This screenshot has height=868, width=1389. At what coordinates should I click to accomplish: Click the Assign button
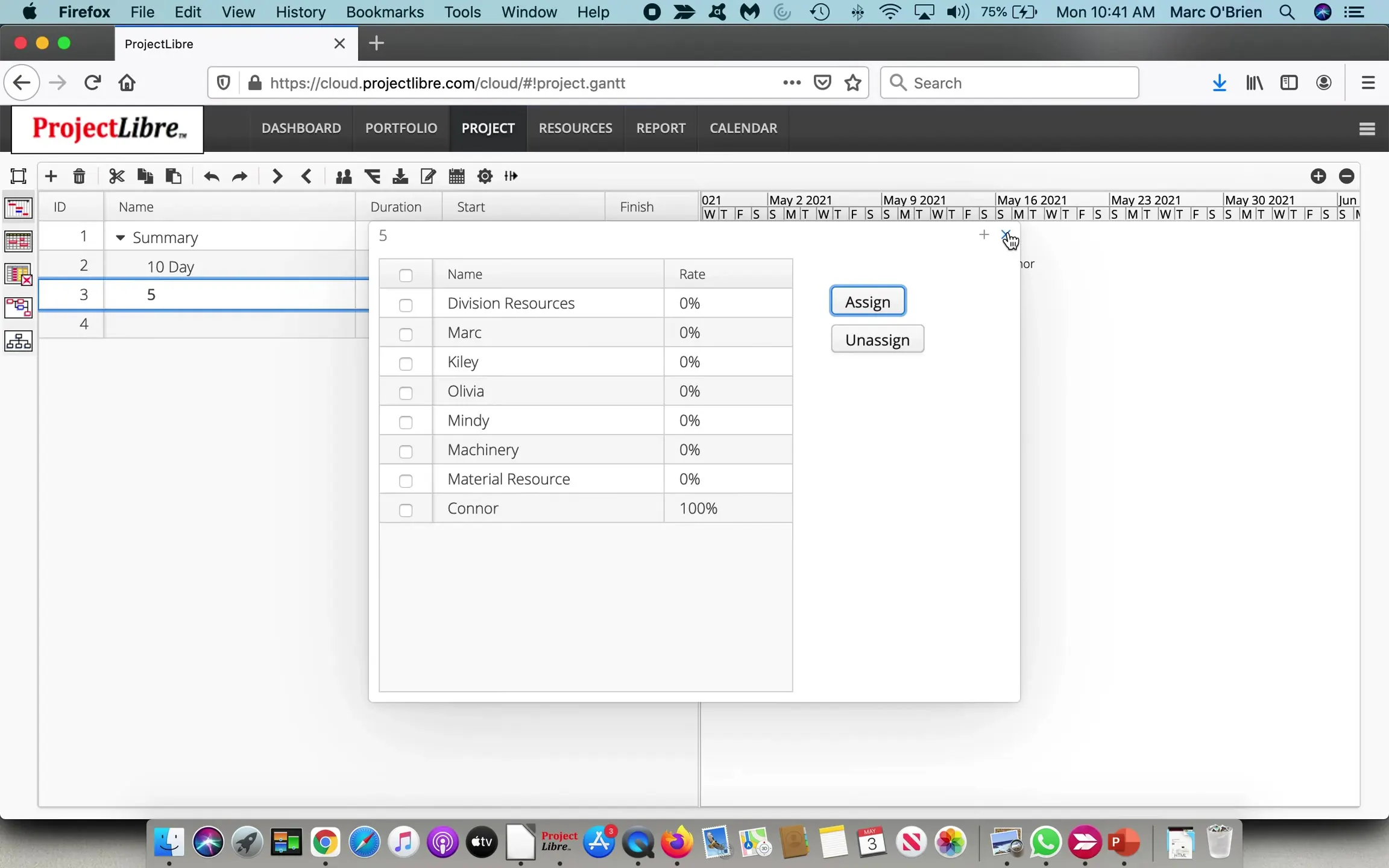click(x=868, y=301)
